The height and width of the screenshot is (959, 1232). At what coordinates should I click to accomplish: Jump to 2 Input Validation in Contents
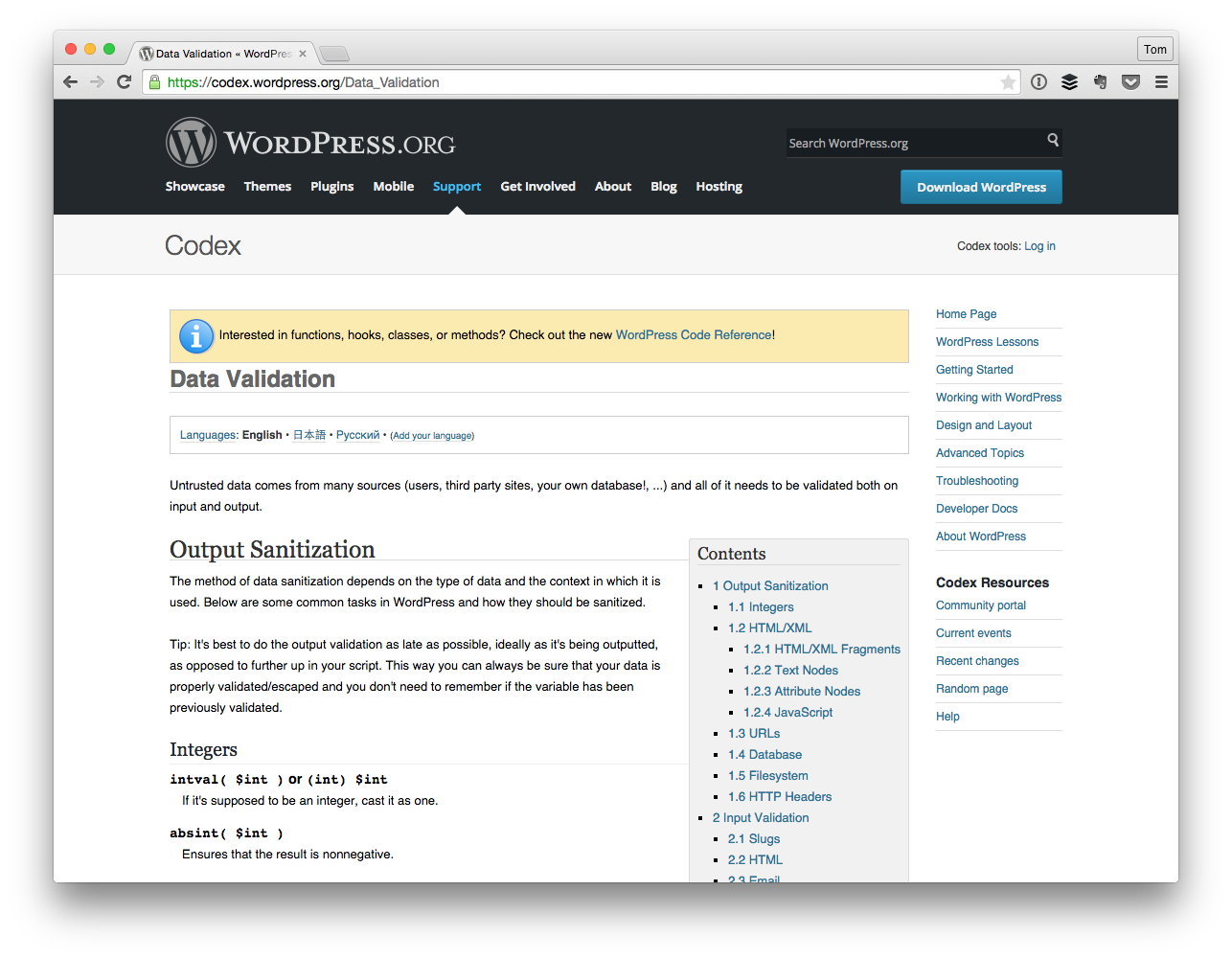point(761,818)
